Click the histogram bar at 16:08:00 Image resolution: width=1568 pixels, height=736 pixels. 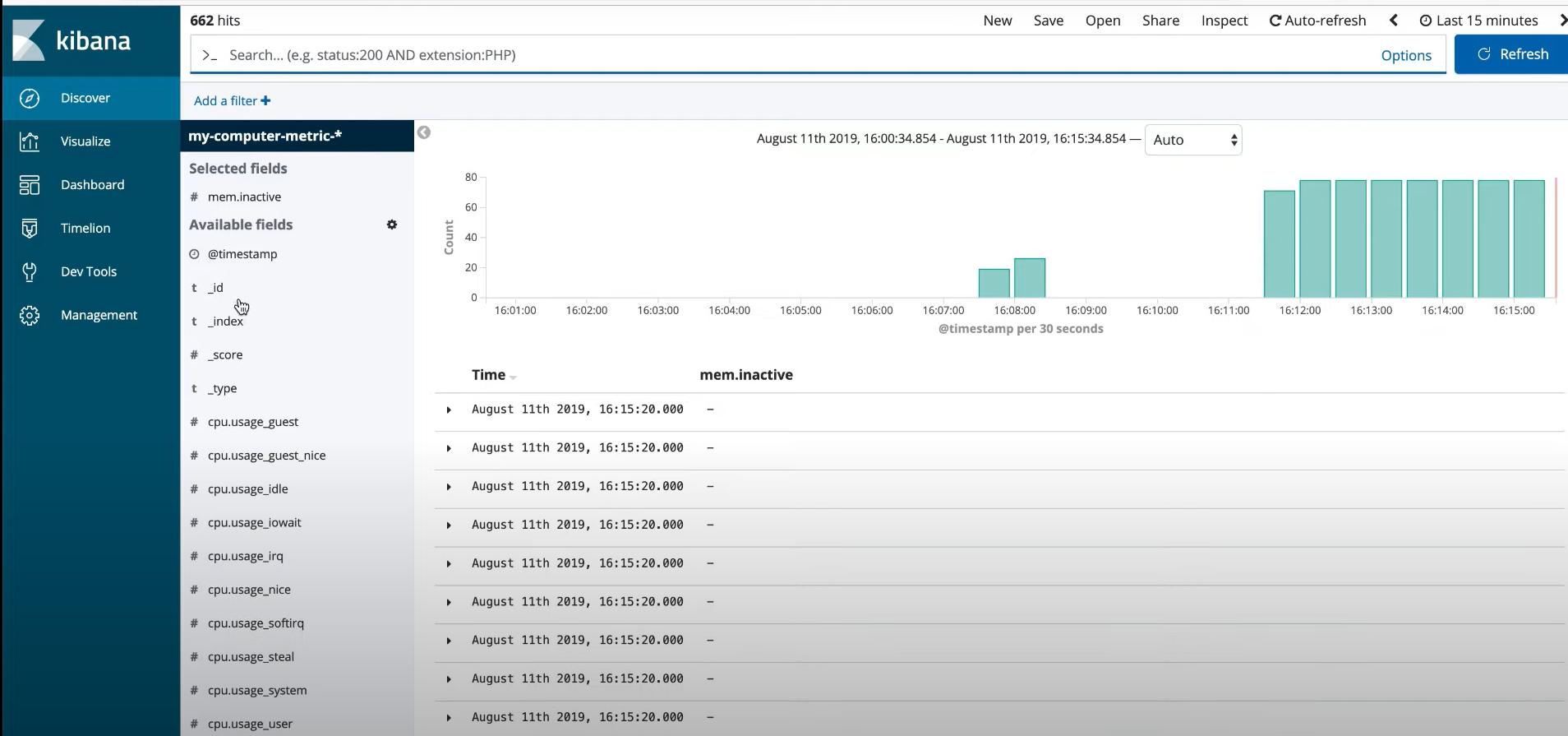click(x=1030, y=278)
